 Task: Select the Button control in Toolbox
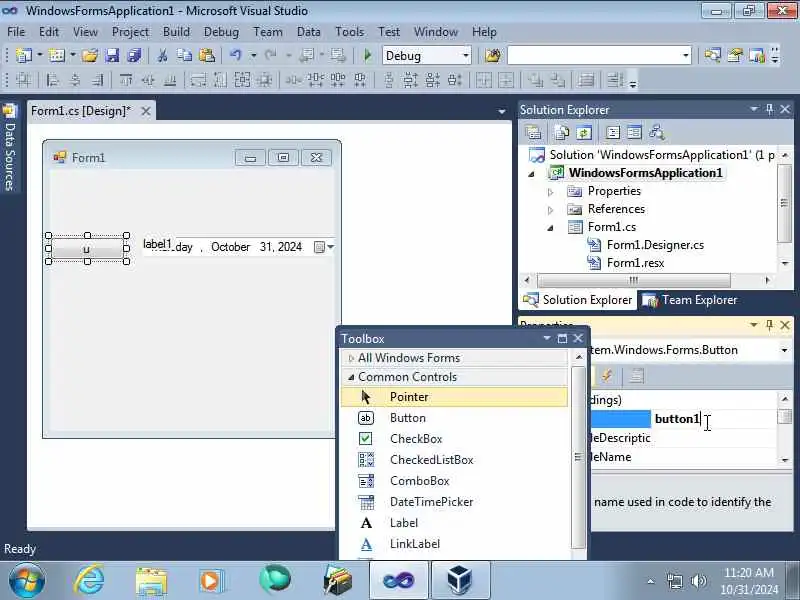click(x=454, y=418)
